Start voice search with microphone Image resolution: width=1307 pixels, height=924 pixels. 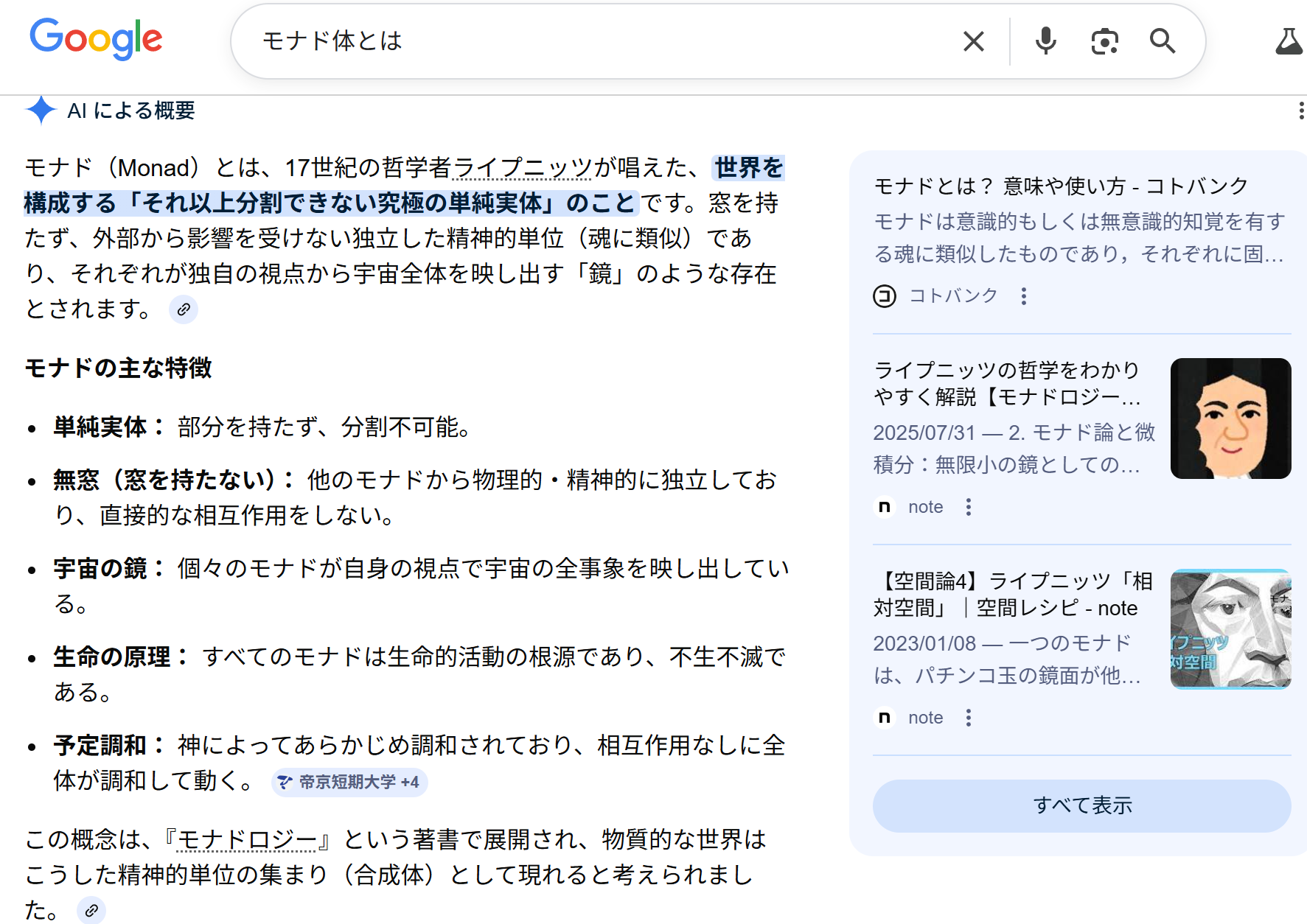click(1045, 41)
